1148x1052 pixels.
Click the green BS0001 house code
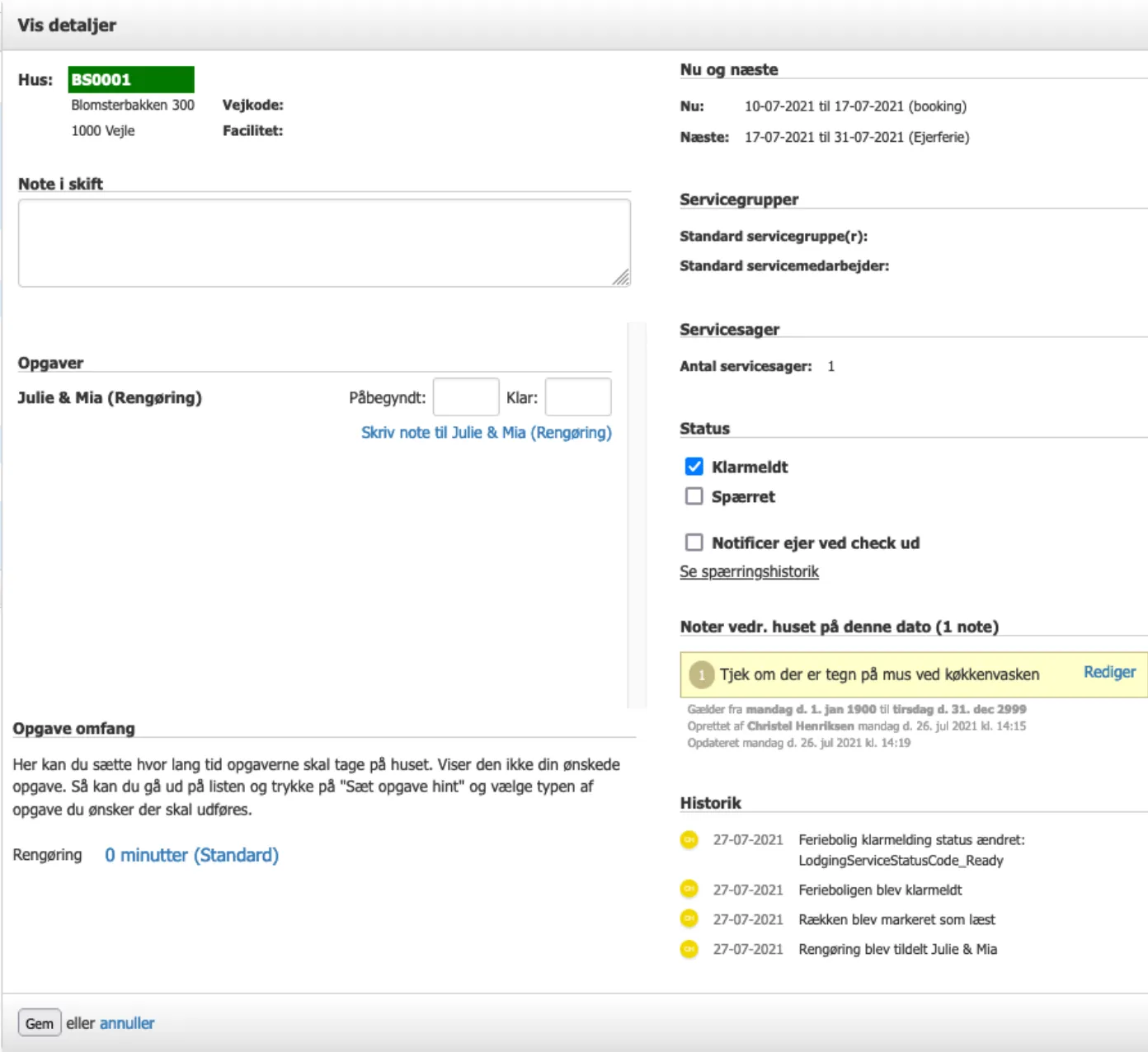tap(131, 79)
